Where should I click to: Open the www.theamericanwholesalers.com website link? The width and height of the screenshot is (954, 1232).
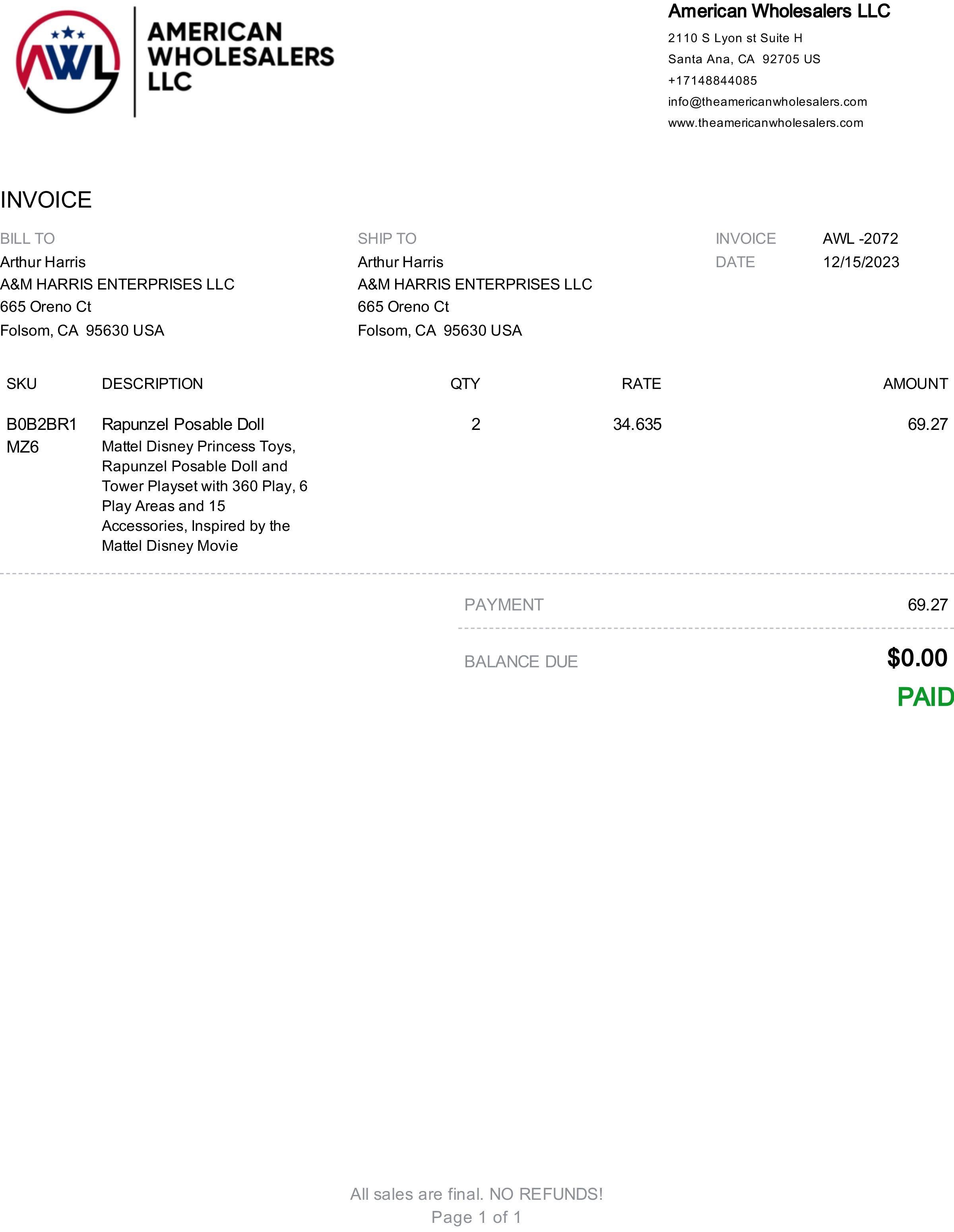tap(766, 123)
